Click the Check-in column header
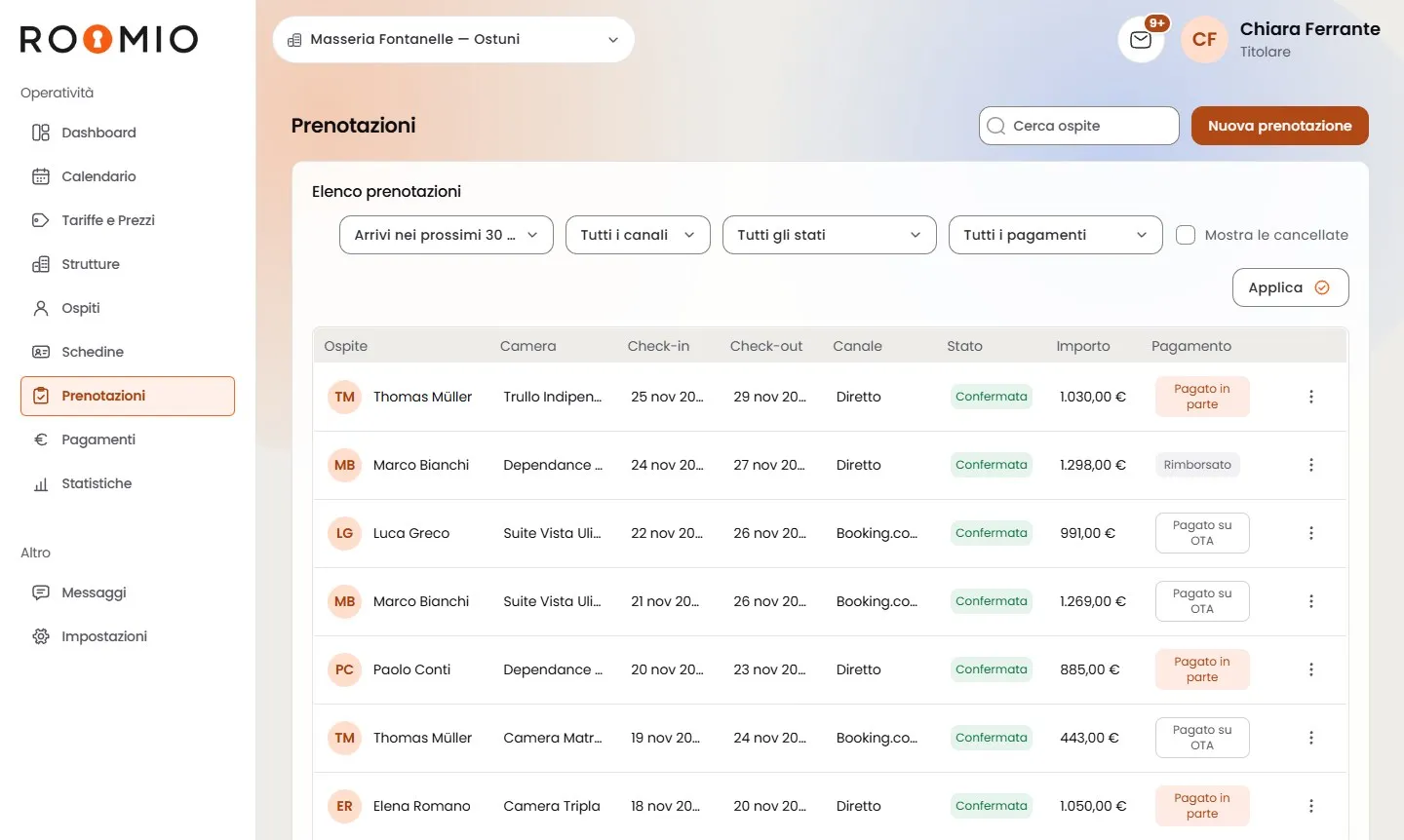The image size is (1404, 840). (x=658, y=346)
